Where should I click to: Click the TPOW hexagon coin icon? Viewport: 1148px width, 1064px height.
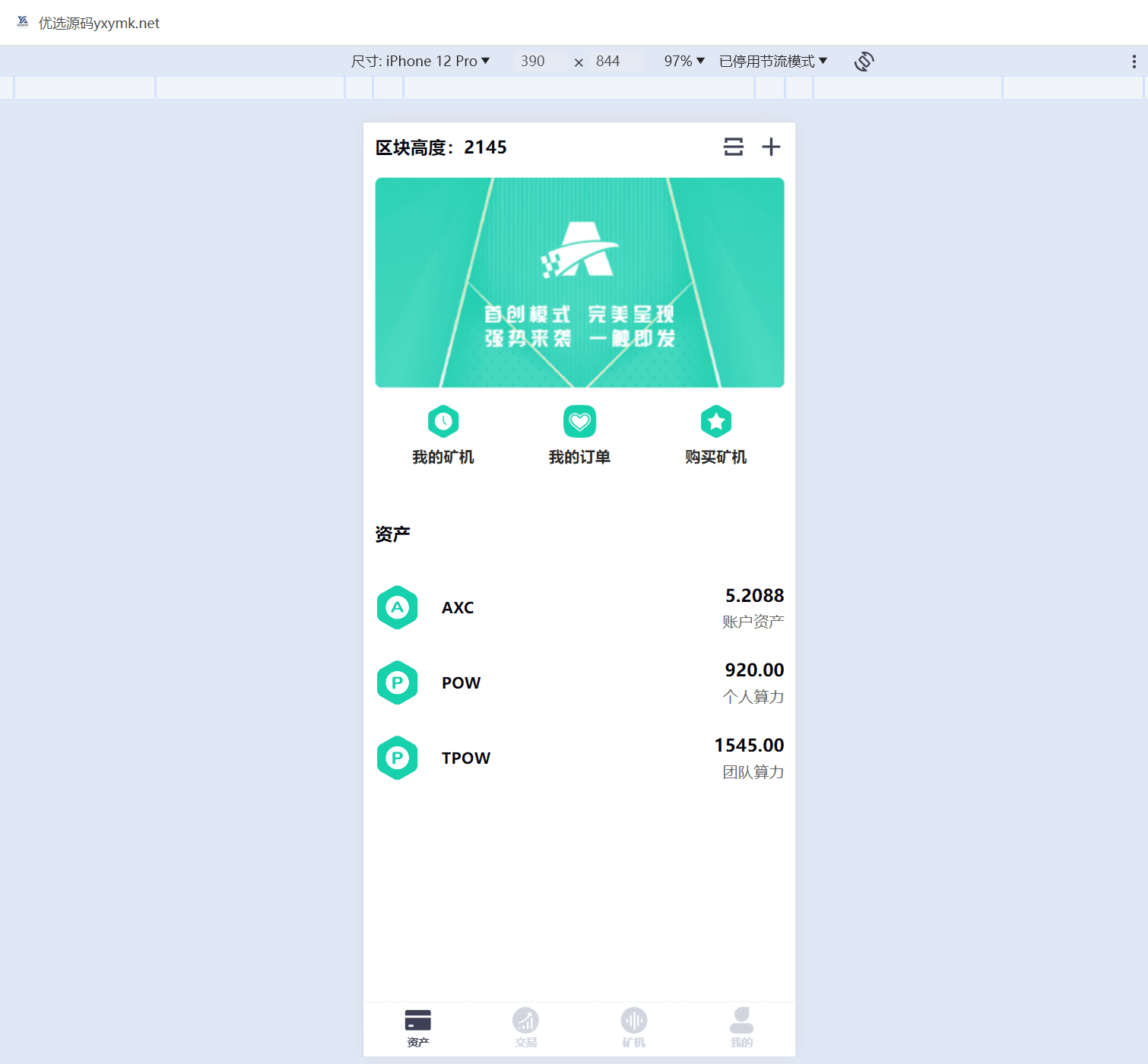coord(398,758)
